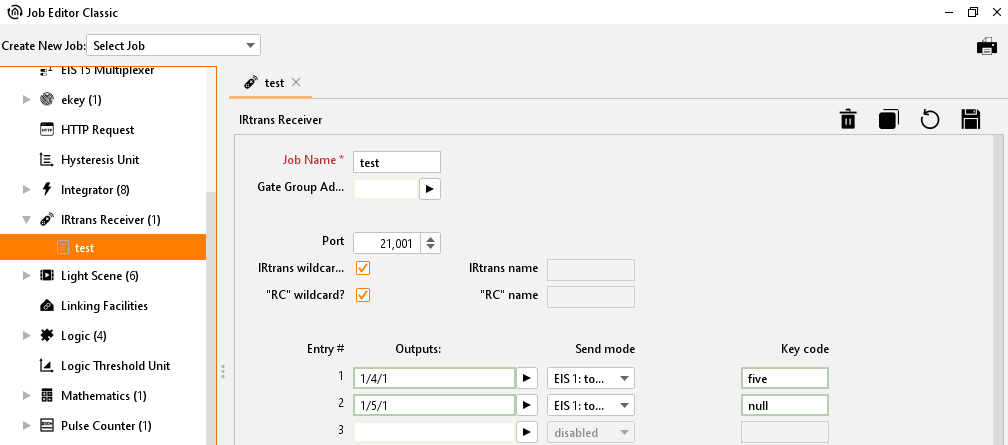Open the Create New Job dropdown
Image resolution: width=1008 pixels, height=445 pixels.
click(174, 46)
